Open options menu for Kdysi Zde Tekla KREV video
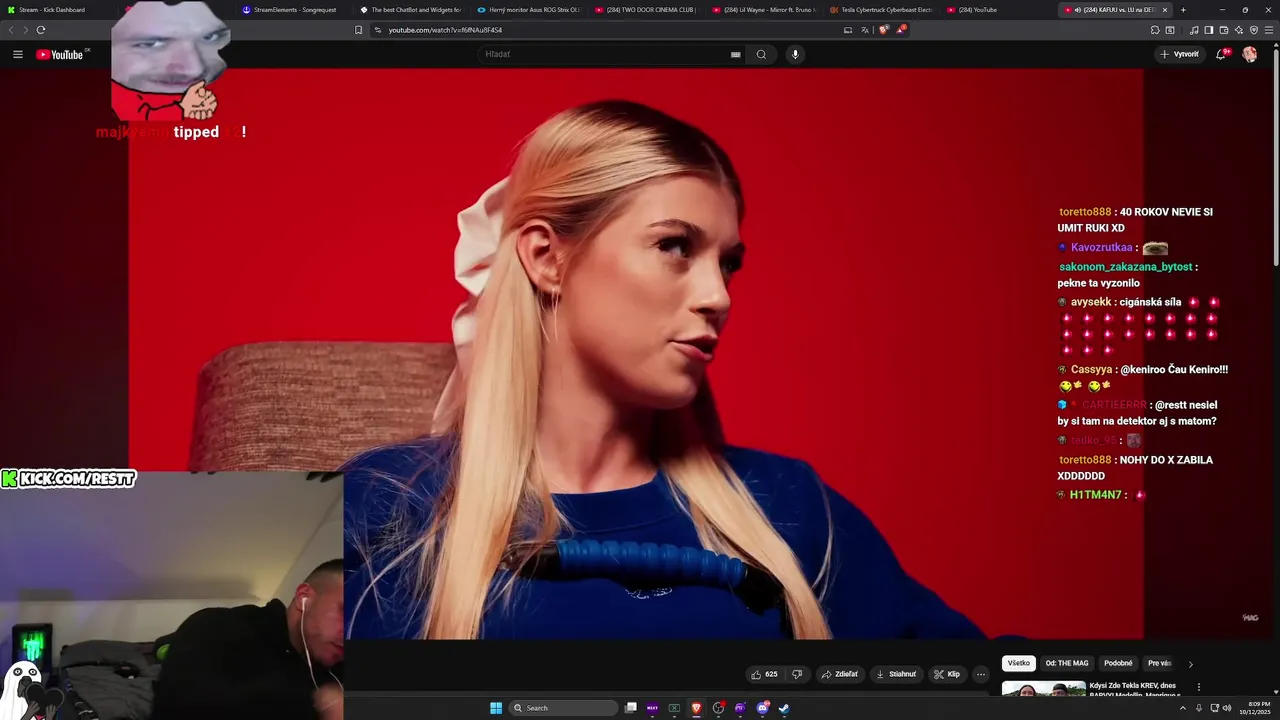Viewport: 1280px width, 720px height. (1198, 687)
